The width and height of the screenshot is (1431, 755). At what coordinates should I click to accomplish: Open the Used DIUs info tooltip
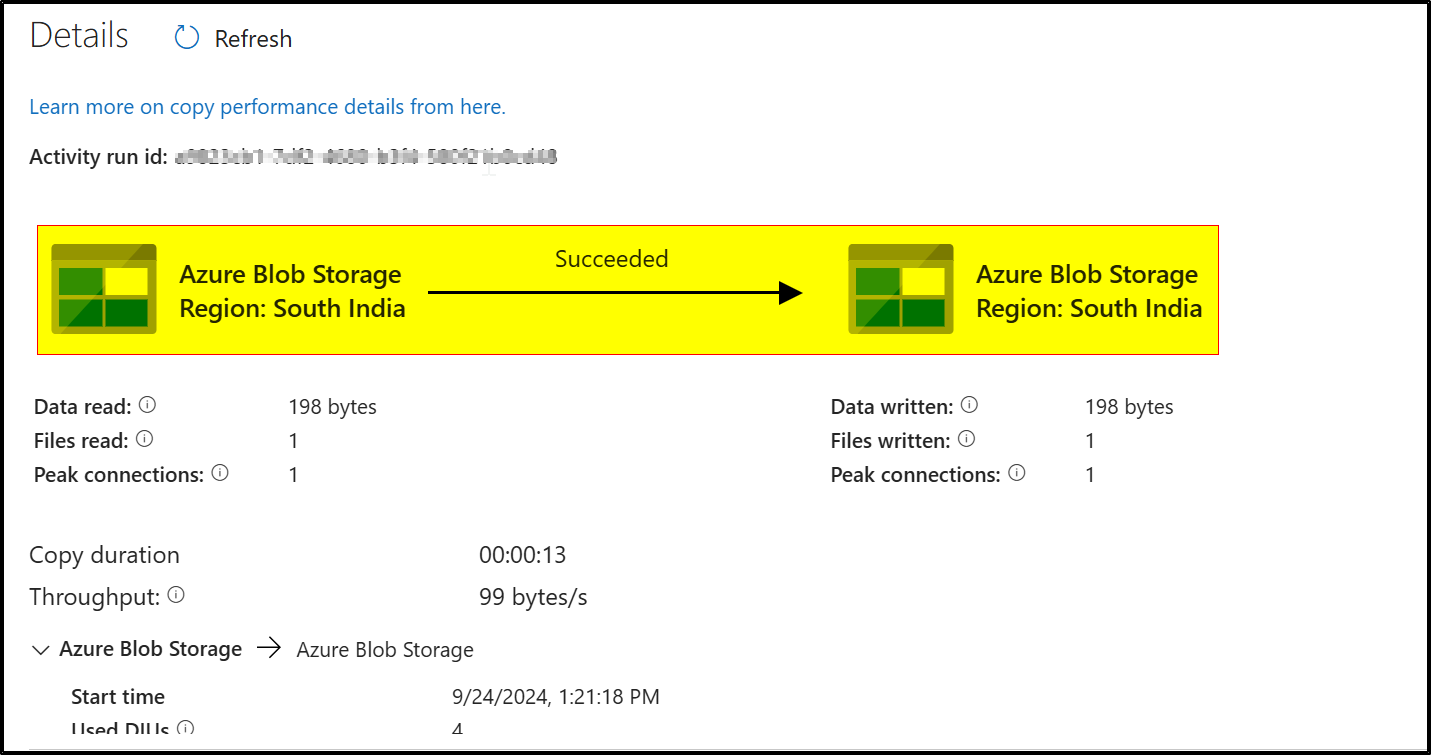(x=184, y=731)
